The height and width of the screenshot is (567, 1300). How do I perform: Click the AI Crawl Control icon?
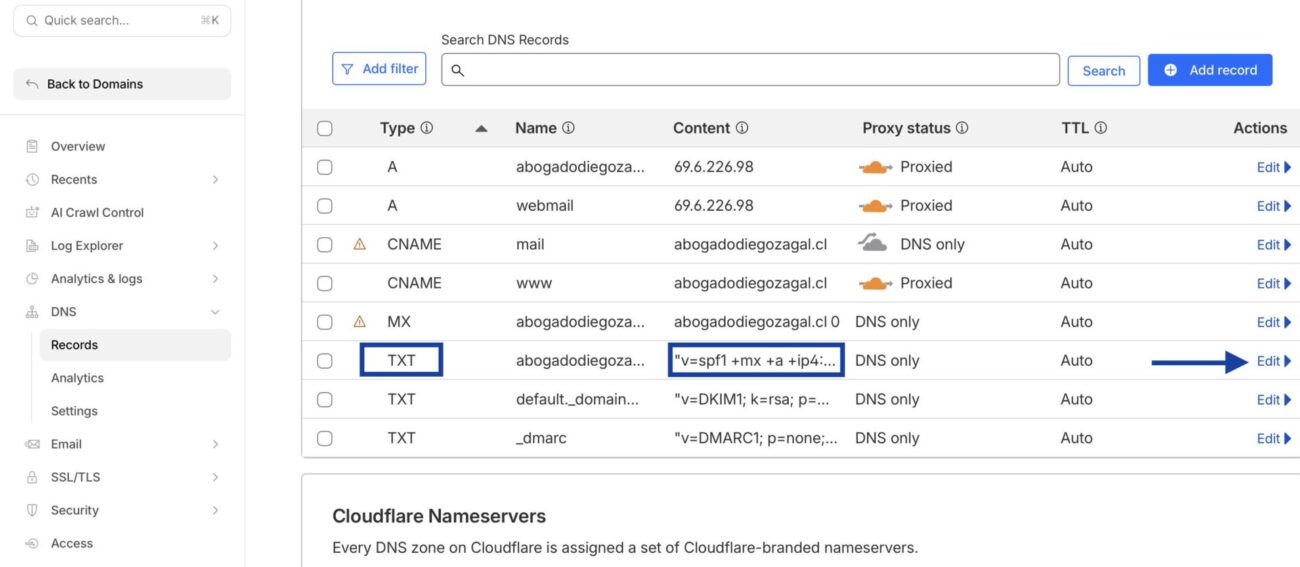coord(32,212)
